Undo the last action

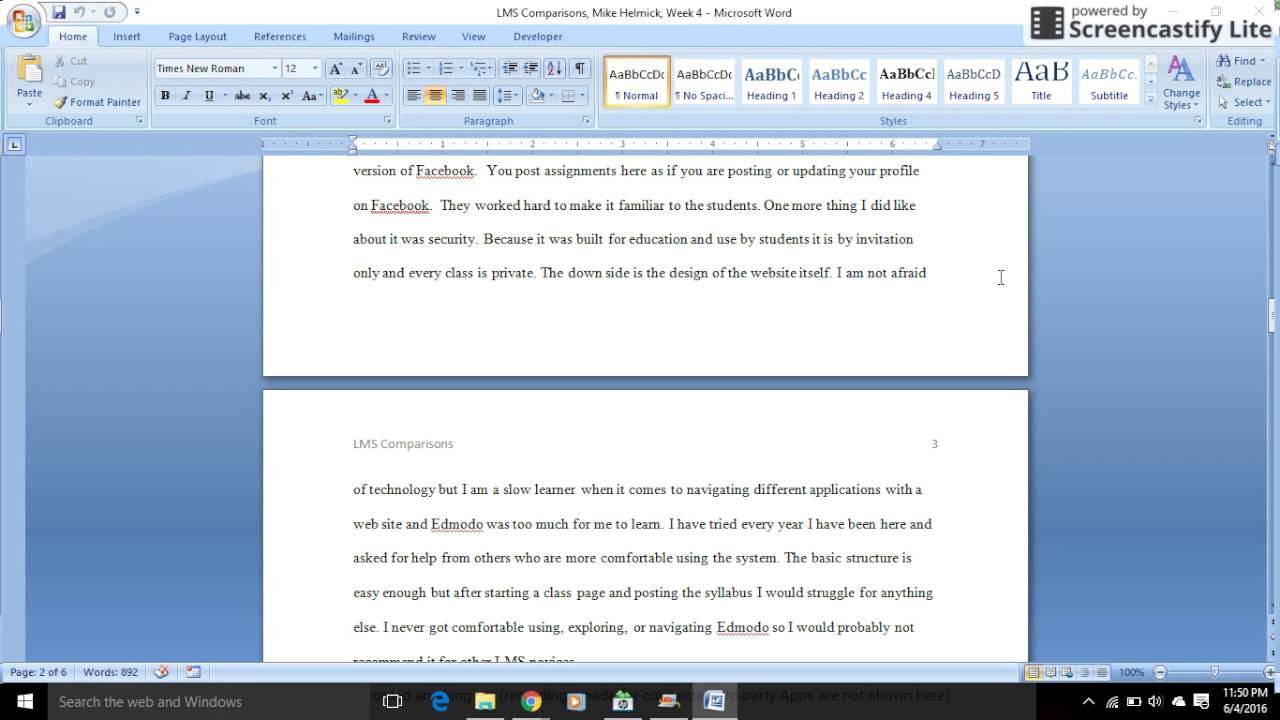pyautogui.click(x=79, y=12)
